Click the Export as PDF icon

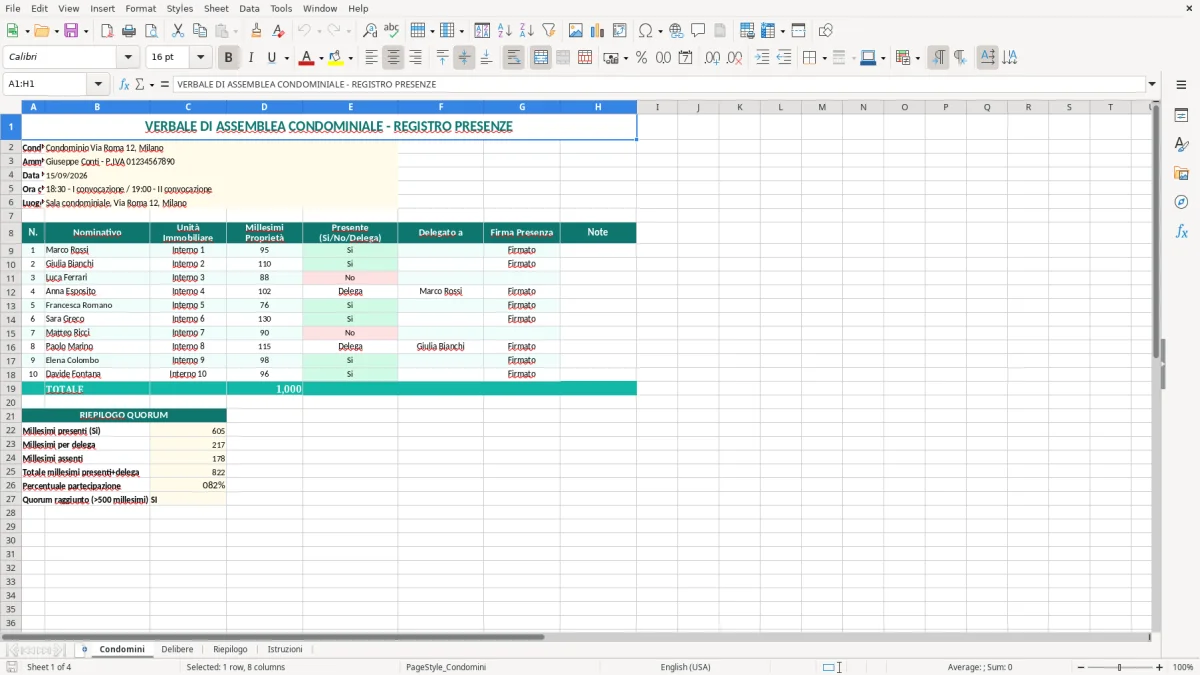(106, 31)
